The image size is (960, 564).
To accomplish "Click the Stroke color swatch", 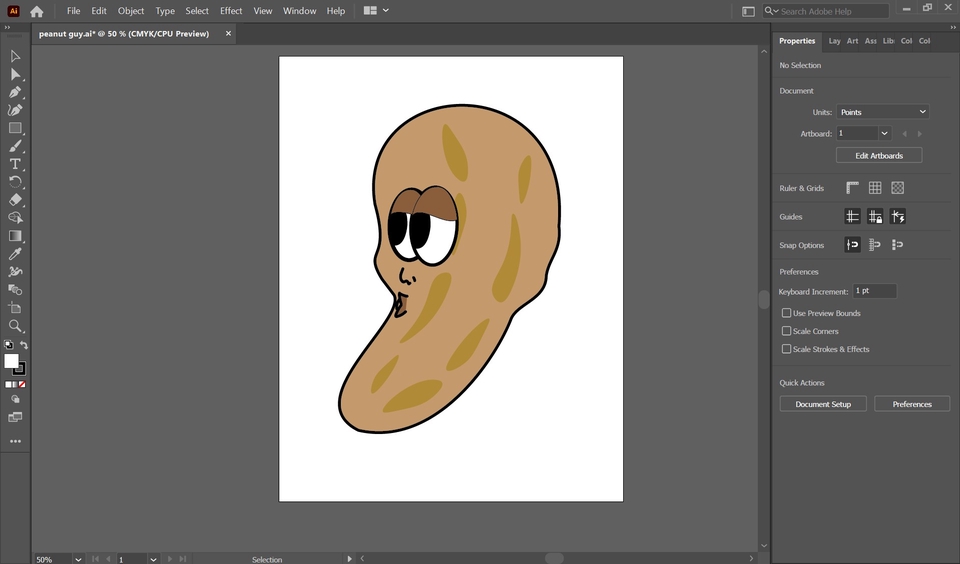I will (20, 369).
